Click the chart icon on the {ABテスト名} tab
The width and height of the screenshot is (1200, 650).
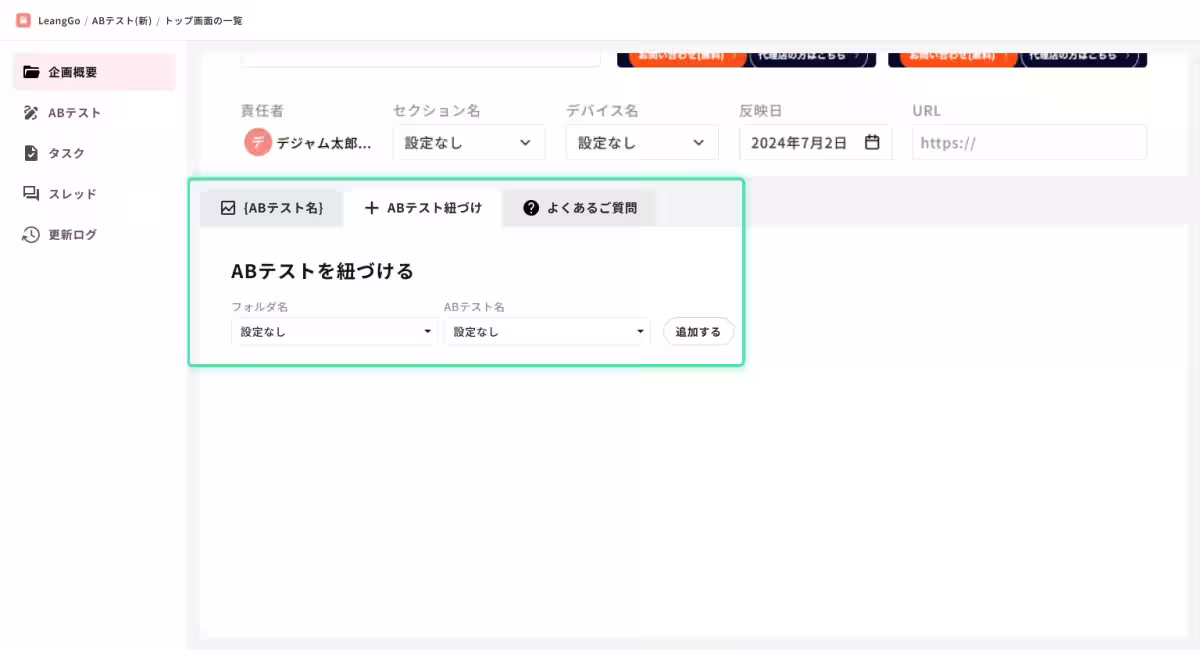click(x=227, y=208)
